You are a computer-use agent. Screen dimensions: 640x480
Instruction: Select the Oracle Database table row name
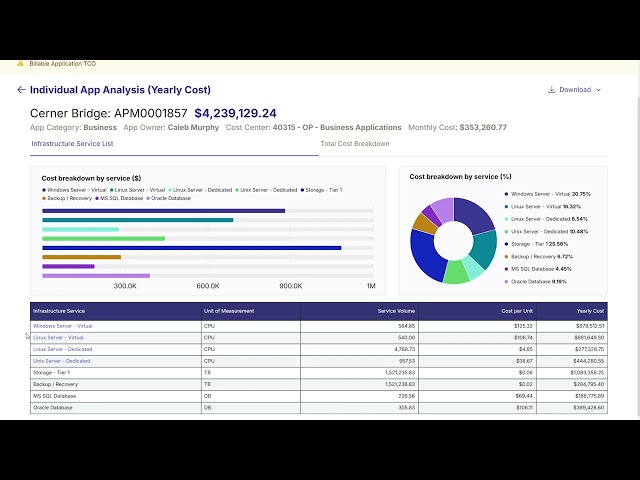coord(53,407)
